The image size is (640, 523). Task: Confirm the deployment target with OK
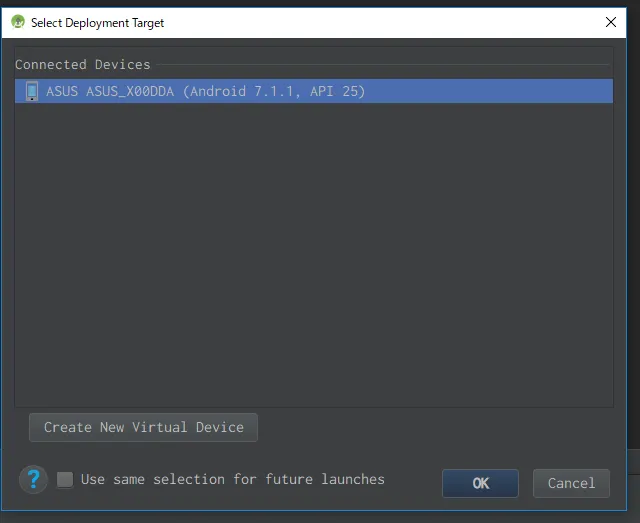click(x=480, y=483)
